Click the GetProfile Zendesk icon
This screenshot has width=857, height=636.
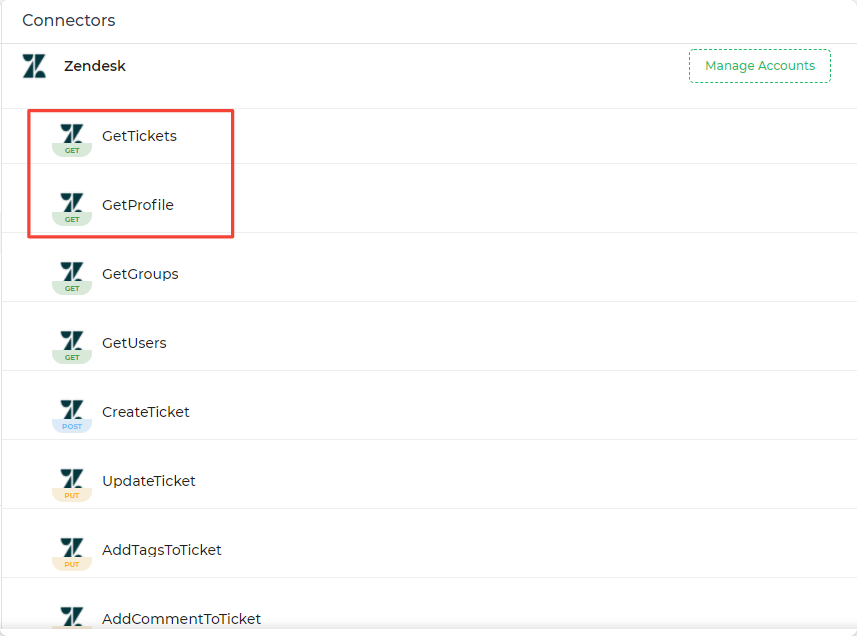72,204
